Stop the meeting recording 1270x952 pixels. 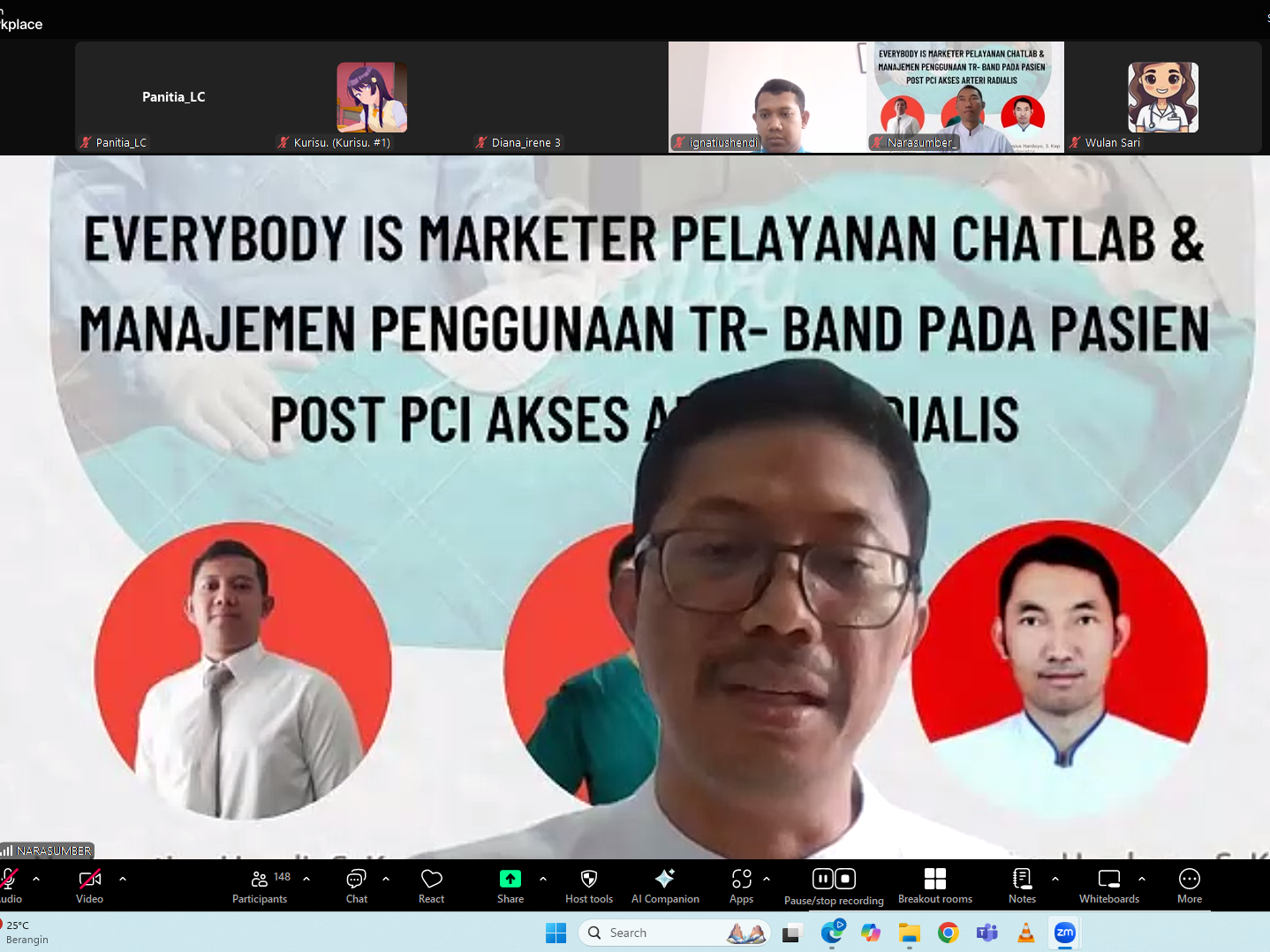(x=845, y=879)
